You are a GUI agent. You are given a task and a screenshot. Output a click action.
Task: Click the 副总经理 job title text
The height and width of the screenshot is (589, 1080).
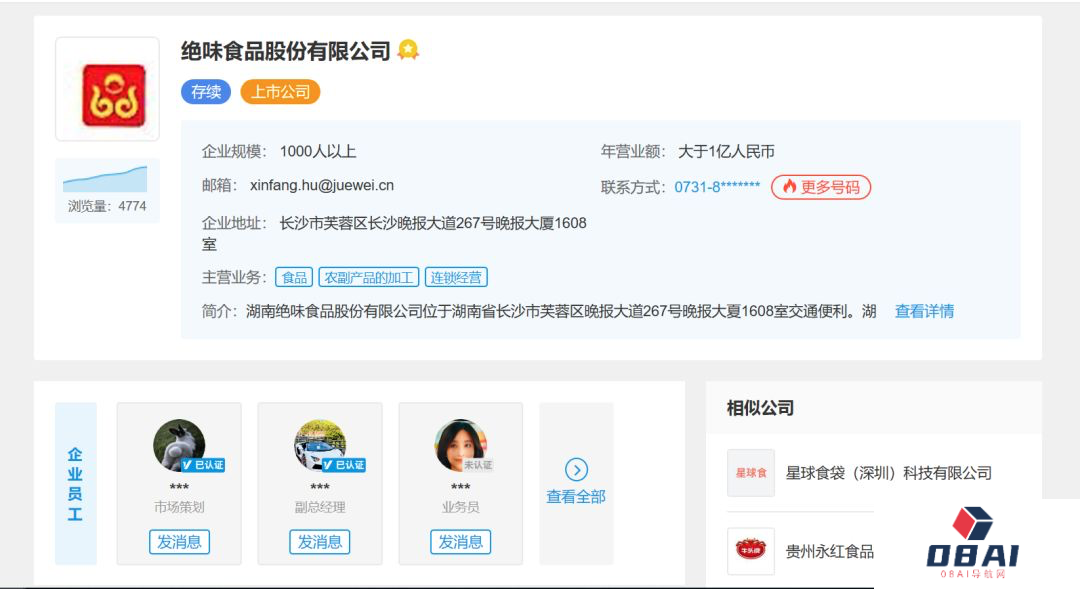coord(320,507)
